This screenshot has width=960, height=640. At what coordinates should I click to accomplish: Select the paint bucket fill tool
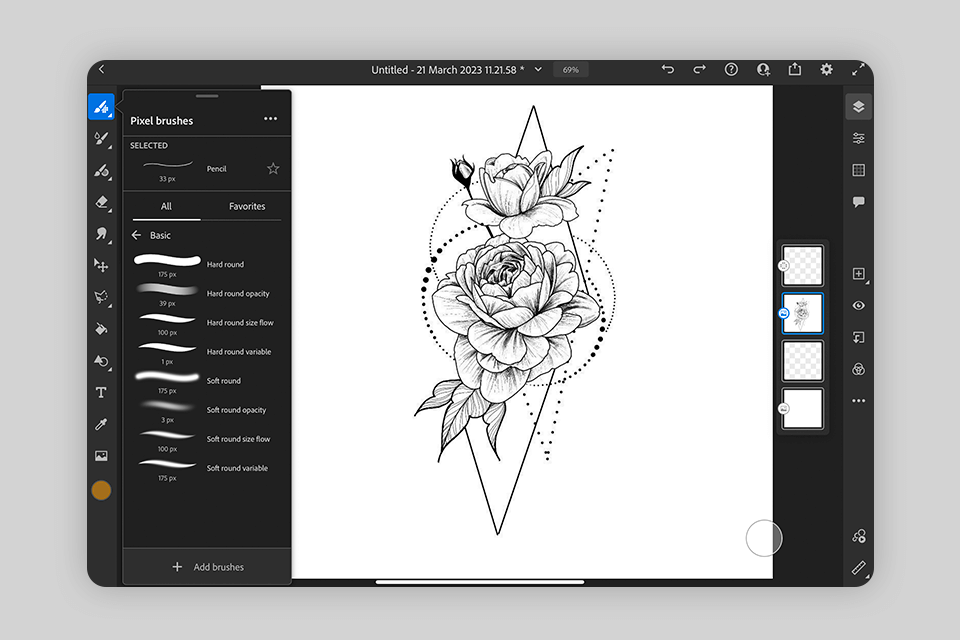101,329
